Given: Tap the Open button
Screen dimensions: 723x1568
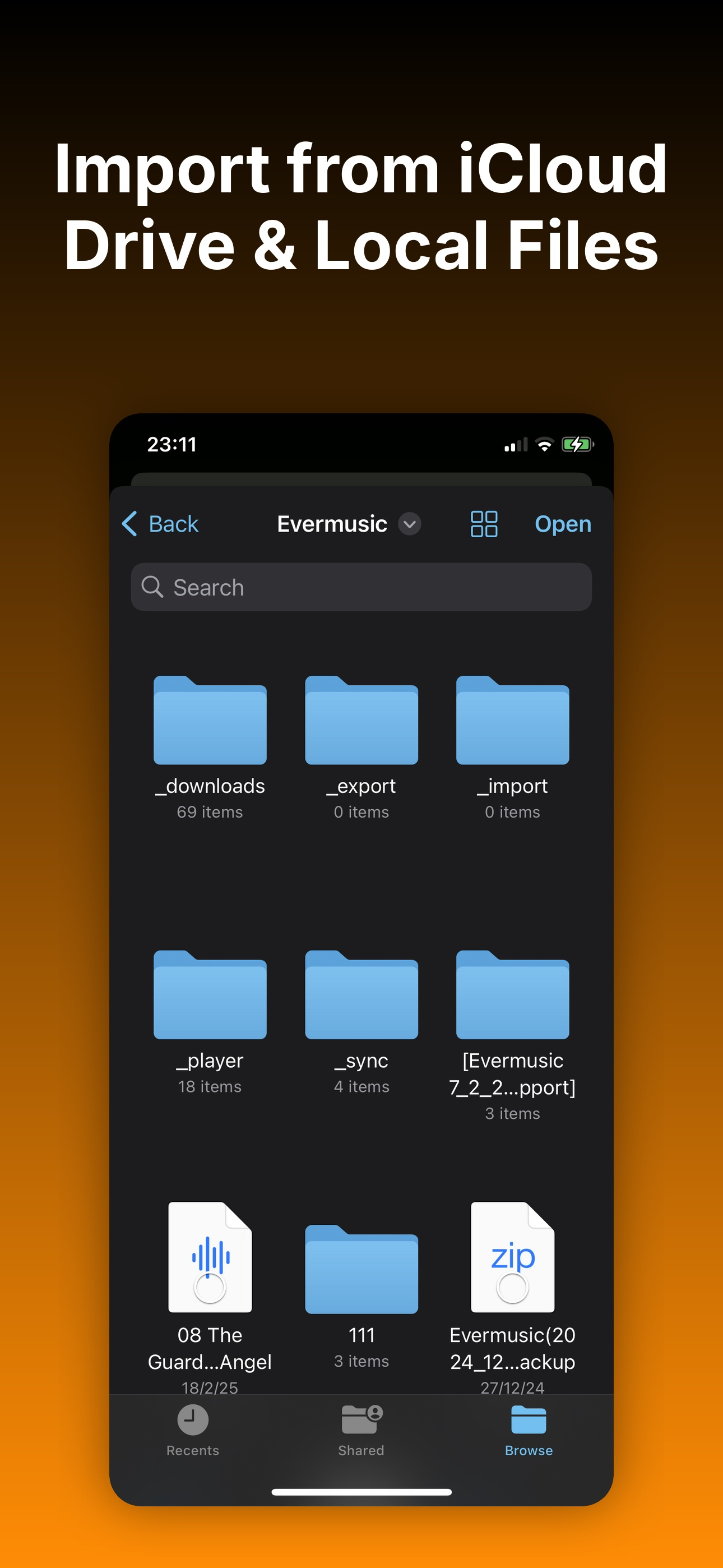Looking at the screenshot, I should [563, 524].
